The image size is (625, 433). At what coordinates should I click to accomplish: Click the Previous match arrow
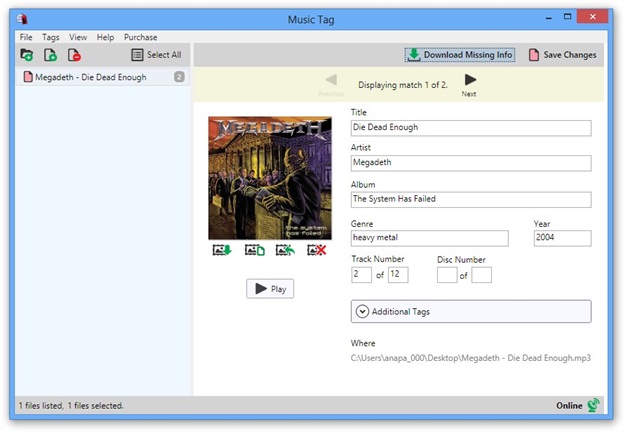click(331, 85)
